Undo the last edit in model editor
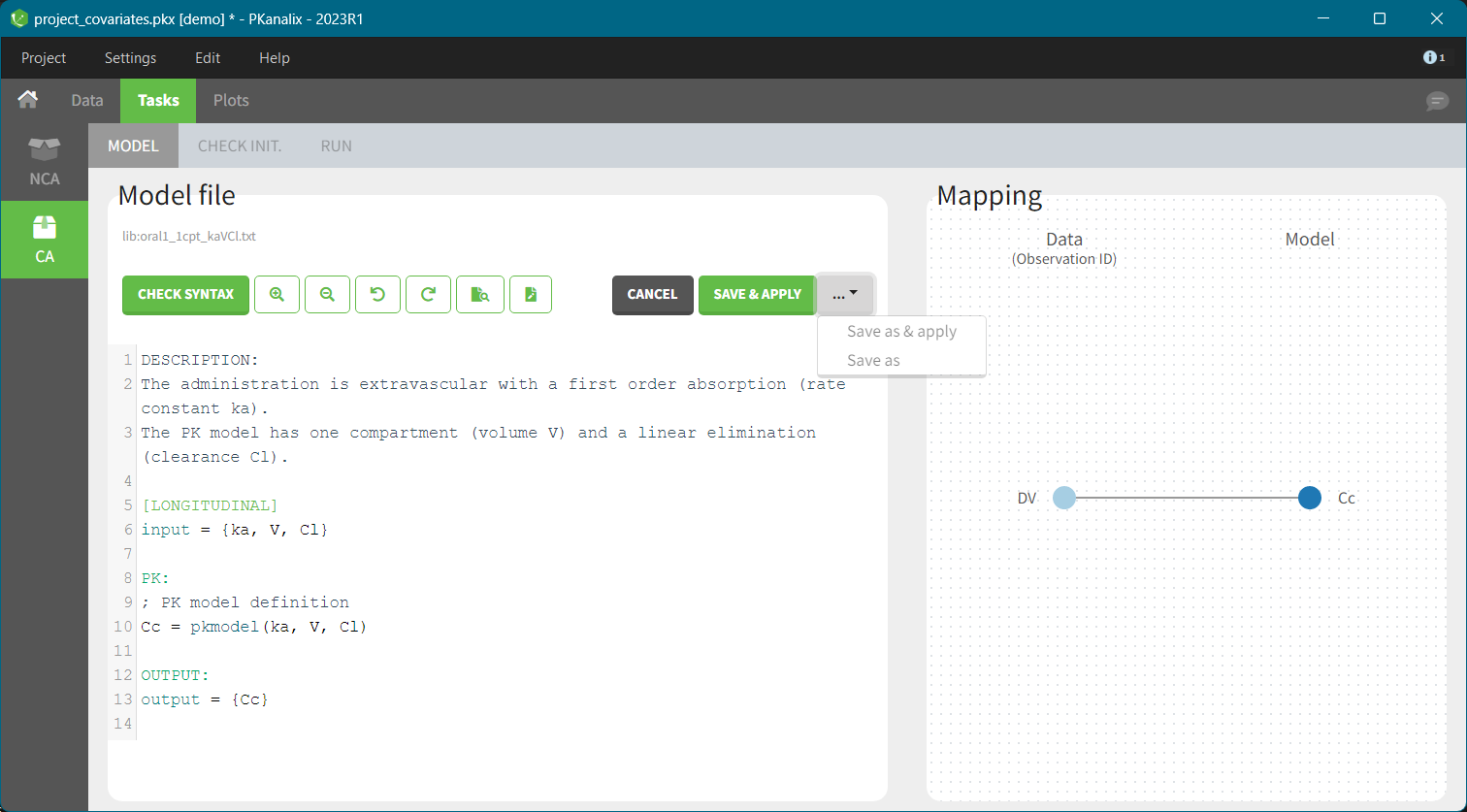This screenshot has height=812, width=1467. (377, 295)
